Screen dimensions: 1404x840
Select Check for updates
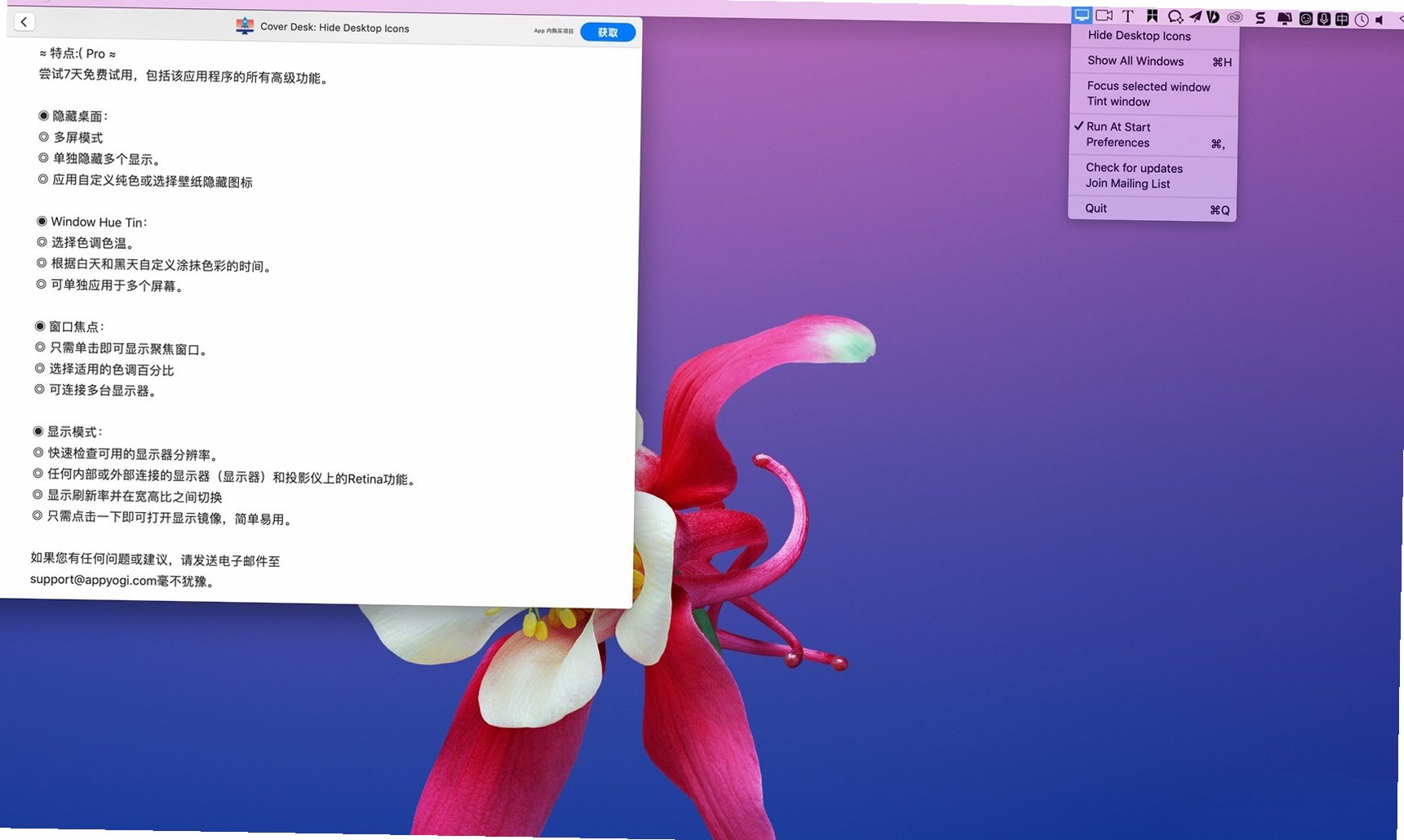pos(1134,168)
